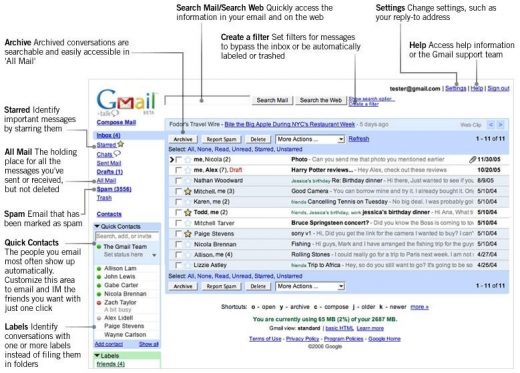The height and width of the screenshot is (373, 520).
Task: Click the Refresh link
Action: coord(359,139)
